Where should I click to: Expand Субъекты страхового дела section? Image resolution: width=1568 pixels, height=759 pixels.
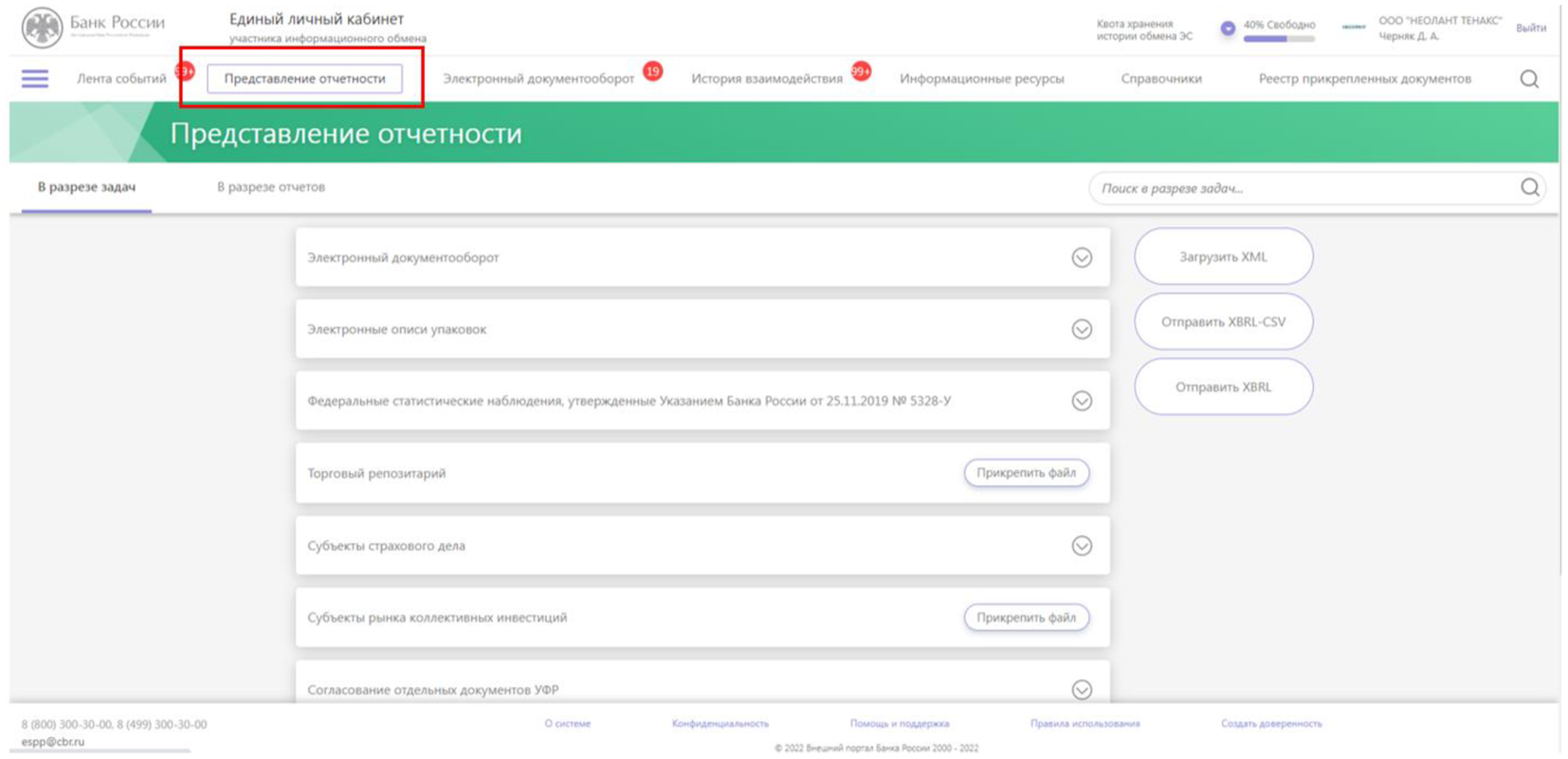pyautogui.click(x=1082, y=546)
